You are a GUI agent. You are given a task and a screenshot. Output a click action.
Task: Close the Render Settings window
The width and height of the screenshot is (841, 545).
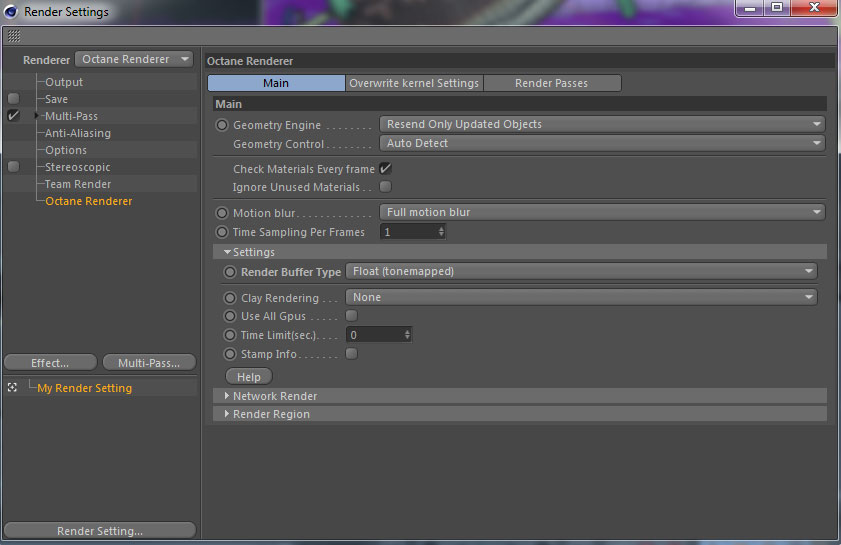(814, 8)
